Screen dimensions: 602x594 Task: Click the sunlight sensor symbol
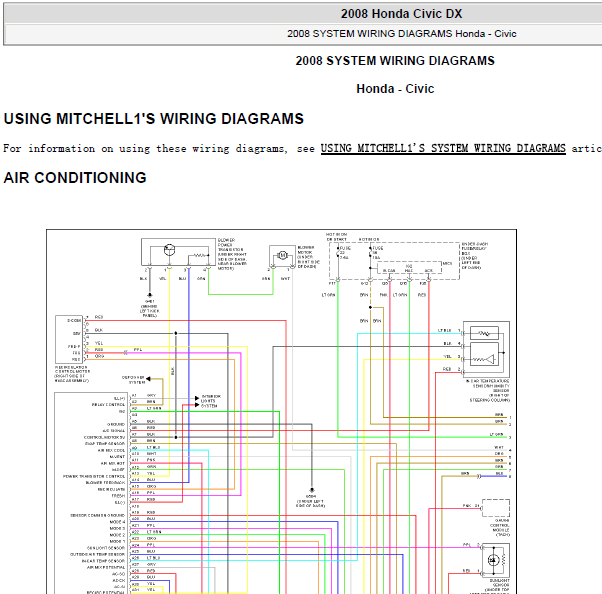[x=496, y=560]
